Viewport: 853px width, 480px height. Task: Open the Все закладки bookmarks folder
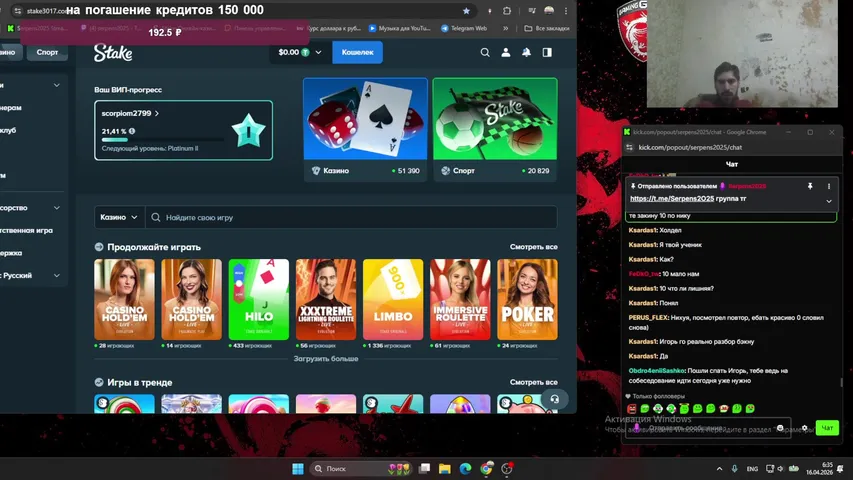(x=547, y=28)
